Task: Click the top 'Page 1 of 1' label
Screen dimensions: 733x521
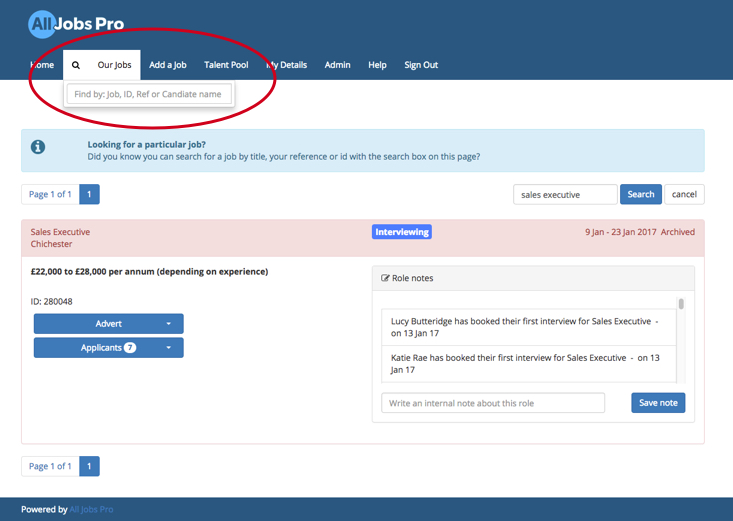Action: pyautogui.click(x=50, y=194)
